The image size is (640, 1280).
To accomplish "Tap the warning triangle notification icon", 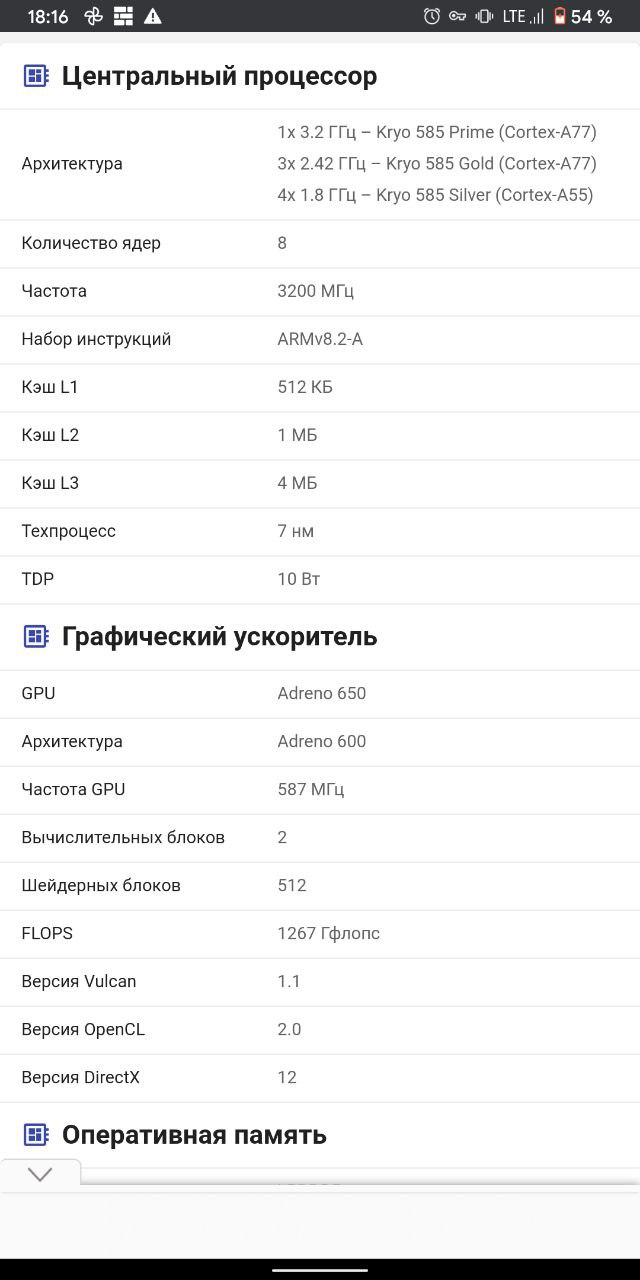I will pyautogui.click(x=152, y=16).
